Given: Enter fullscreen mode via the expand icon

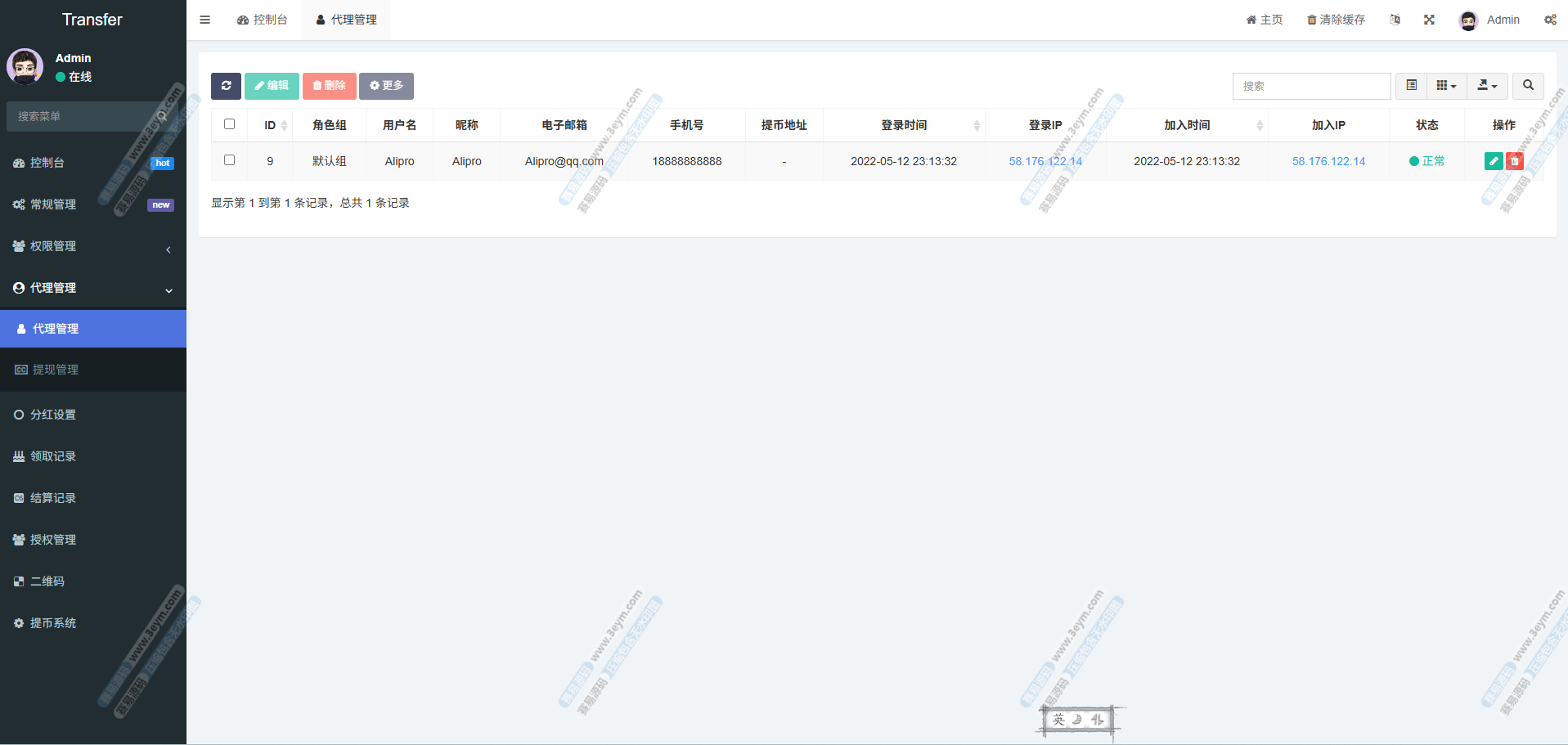Looking at the screenshot, I should click(x=1429, y=20).
